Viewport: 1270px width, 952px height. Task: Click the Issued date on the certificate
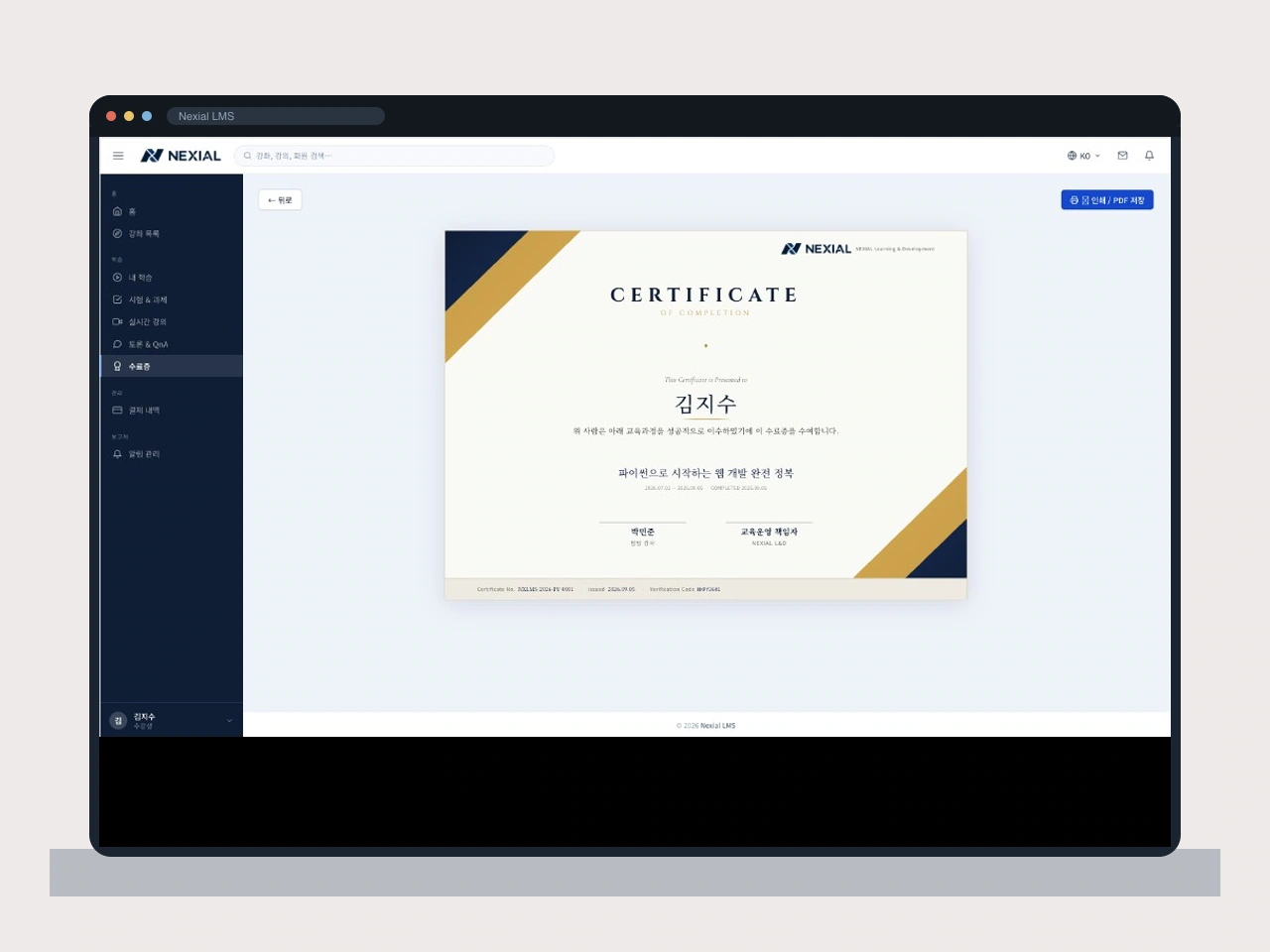pos(621,589)
